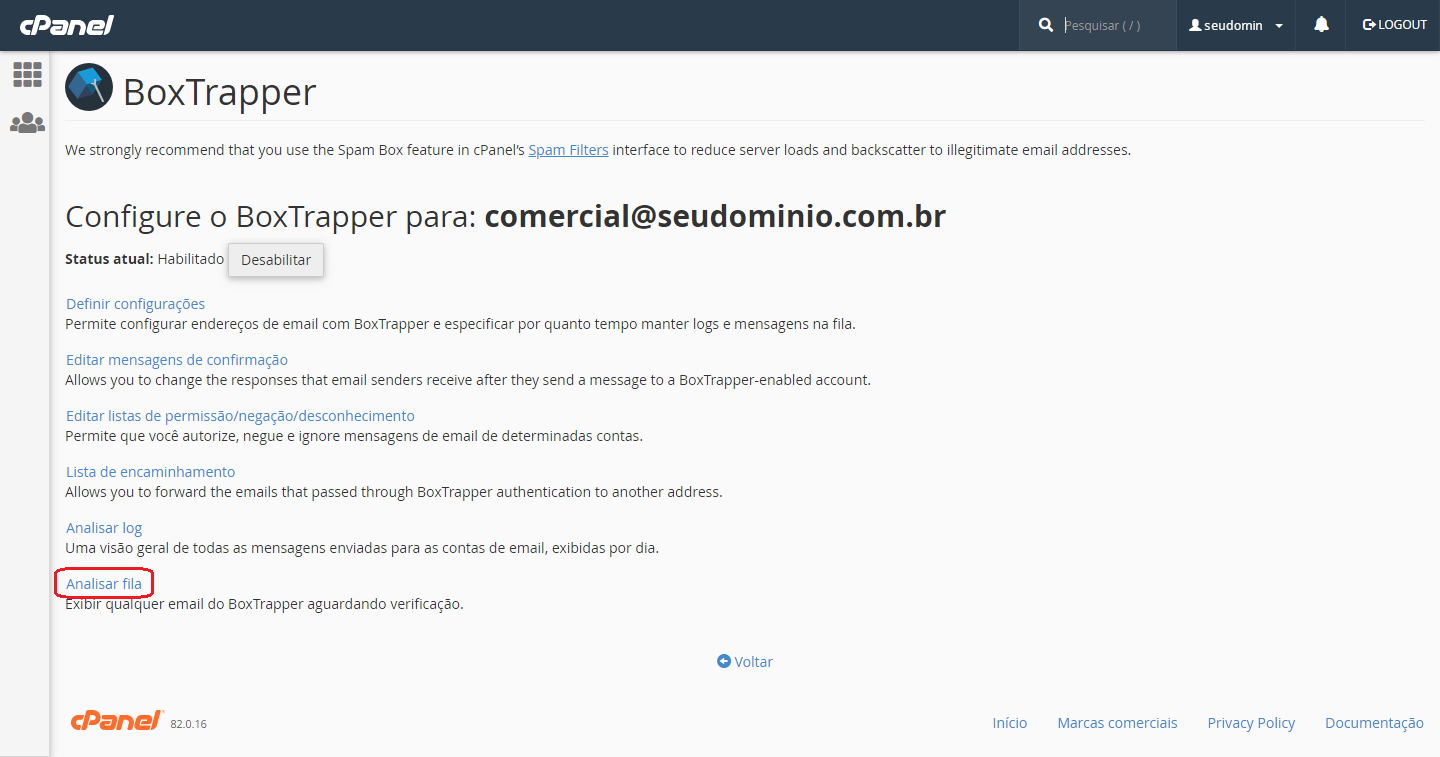Open the Analisar log link
1440x757 pixels.
pos(104,528)
